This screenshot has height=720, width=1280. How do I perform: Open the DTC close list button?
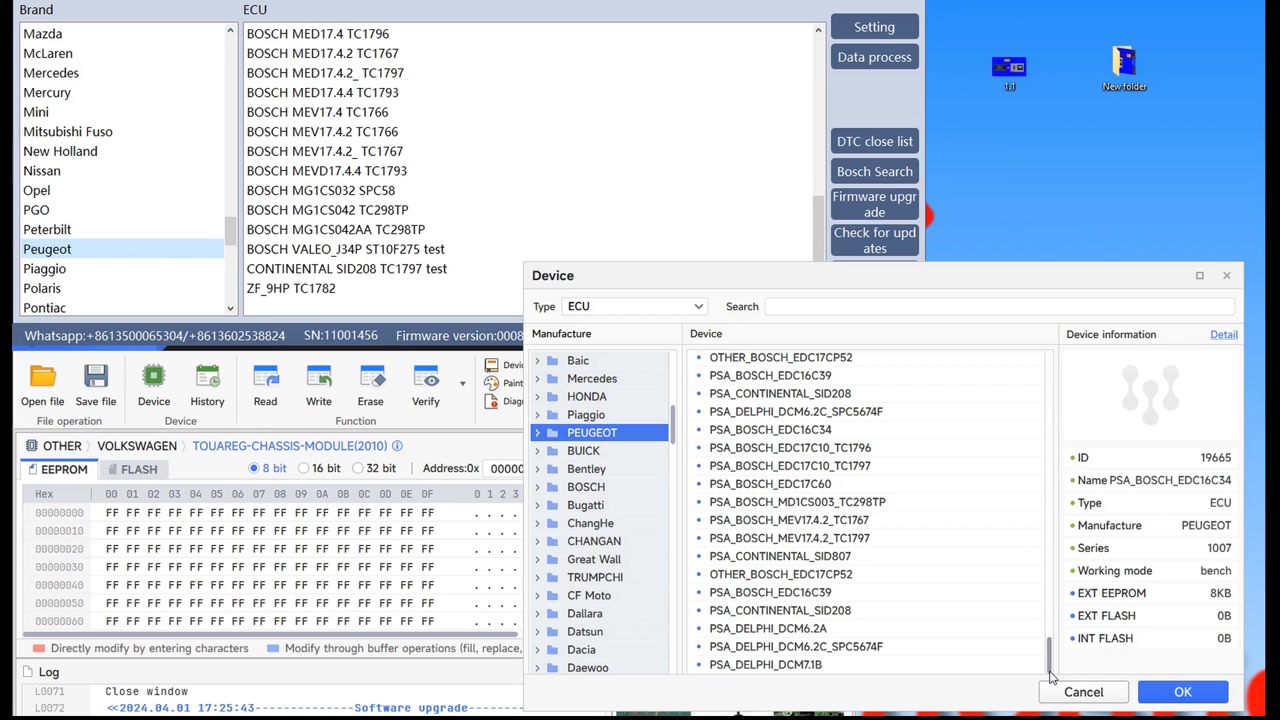[x=874, y=142]
